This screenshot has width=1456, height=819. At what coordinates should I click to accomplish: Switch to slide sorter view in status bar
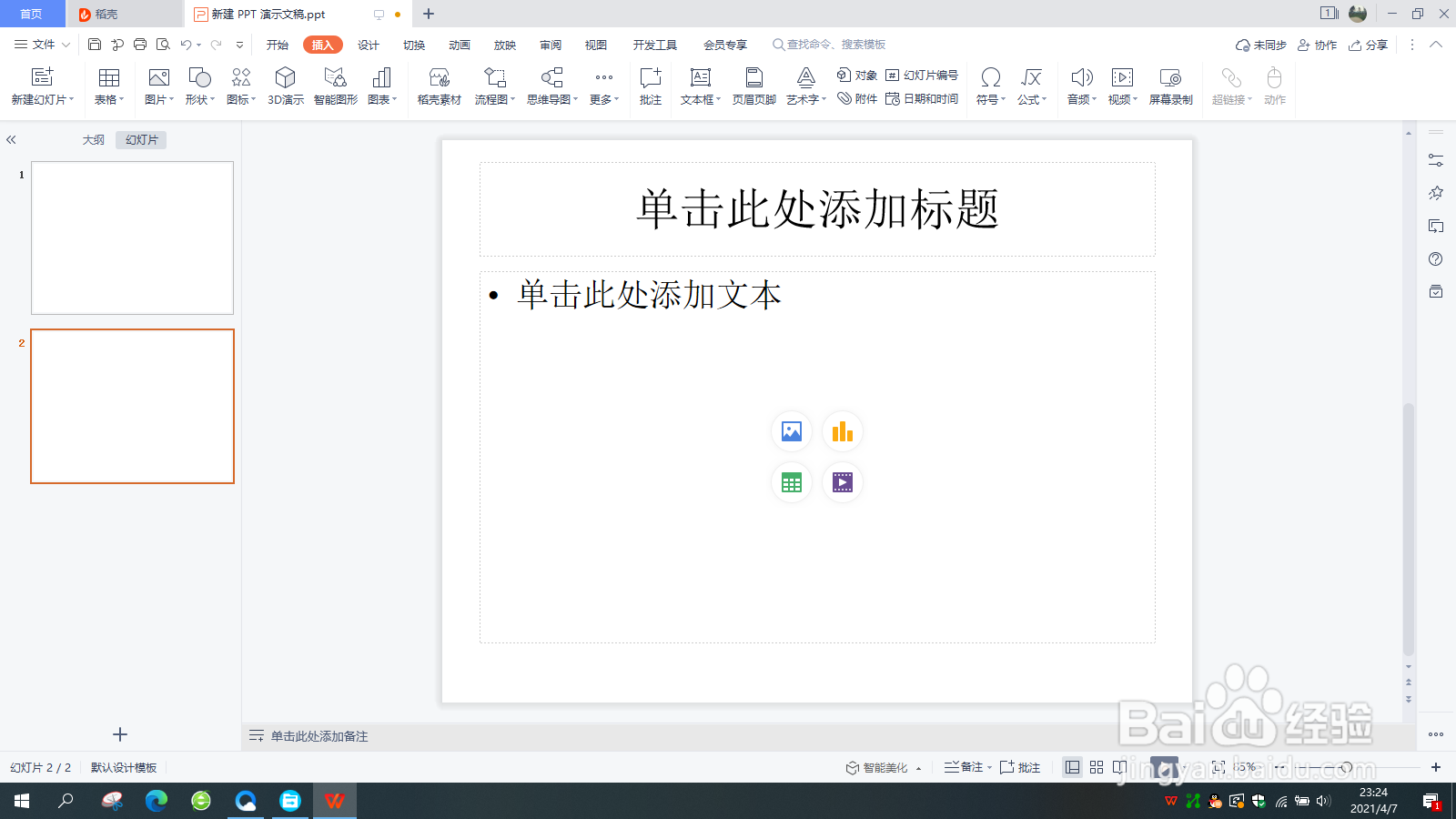click(1097, 767)
